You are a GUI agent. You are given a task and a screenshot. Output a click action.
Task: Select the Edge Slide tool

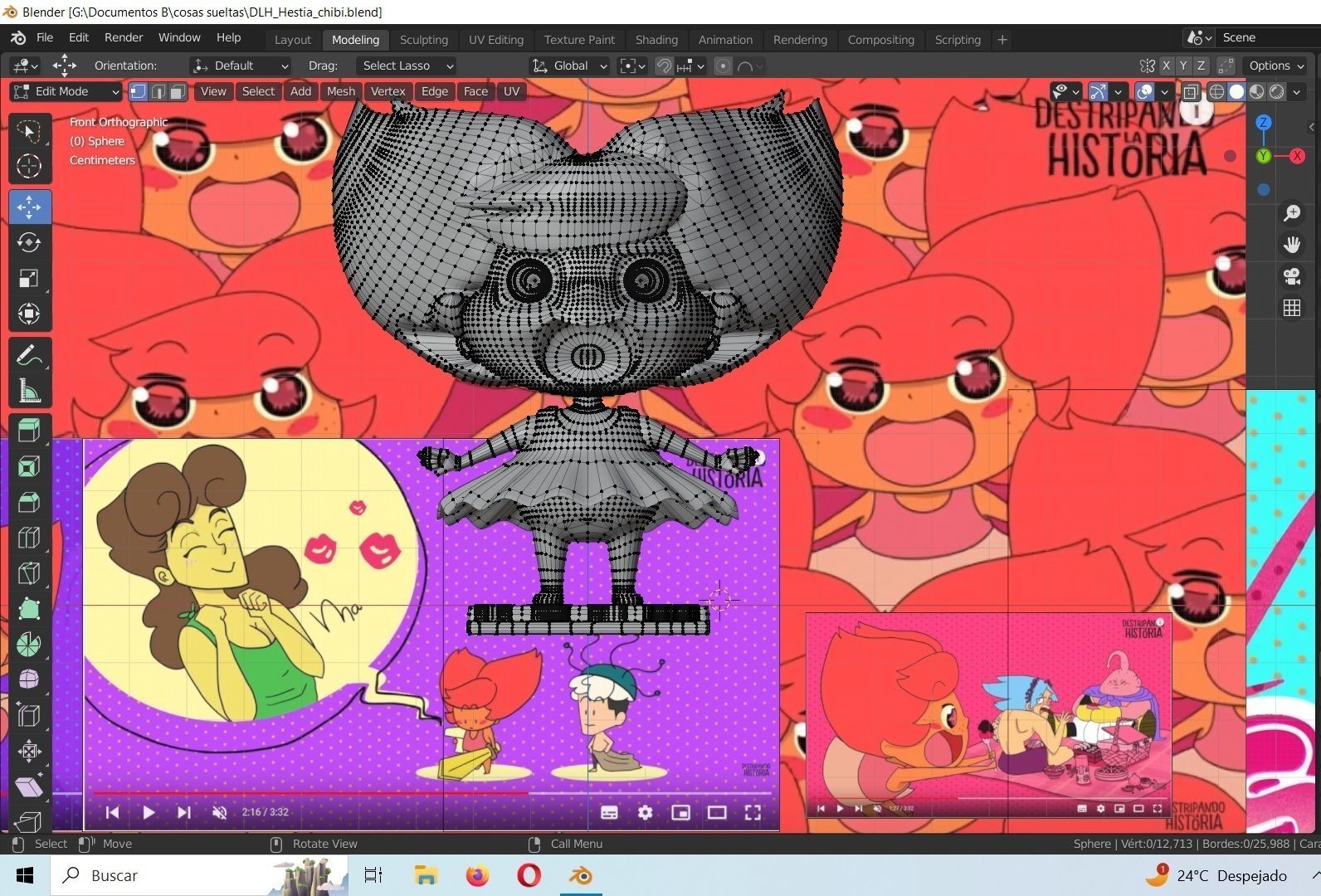[x=30, y=715]
